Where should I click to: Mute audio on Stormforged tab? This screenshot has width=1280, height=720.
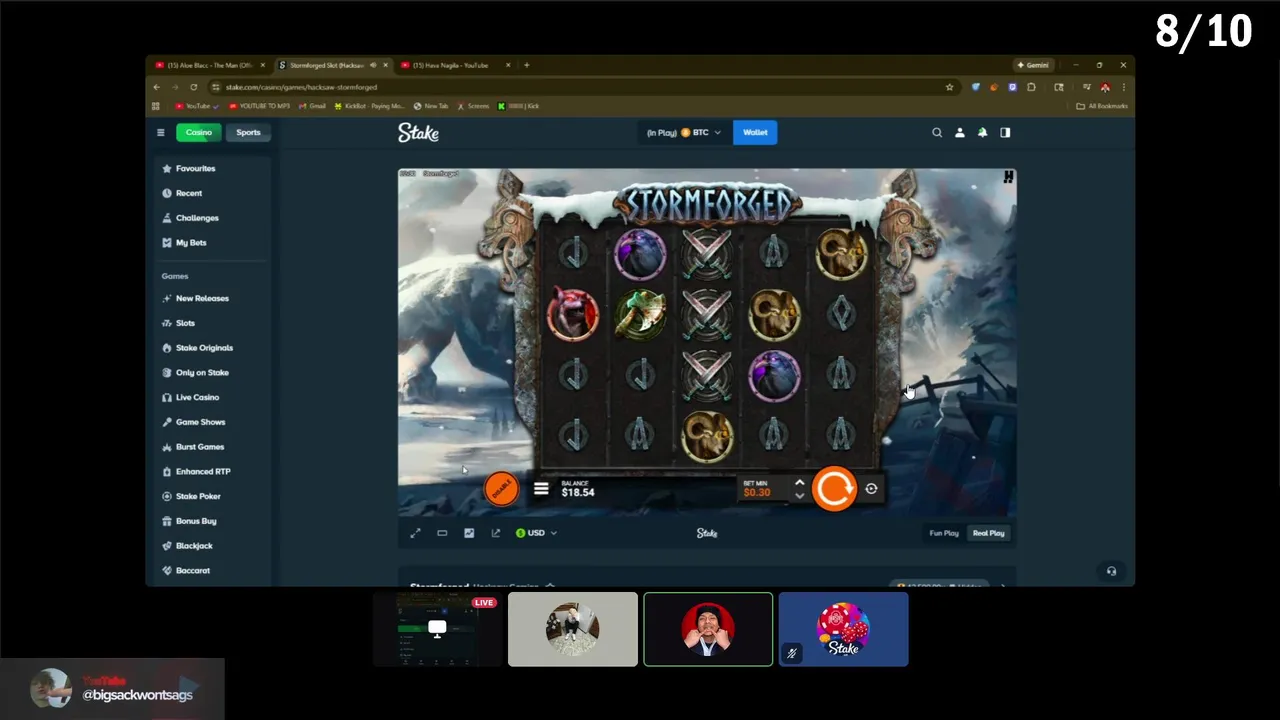point(373,65)
